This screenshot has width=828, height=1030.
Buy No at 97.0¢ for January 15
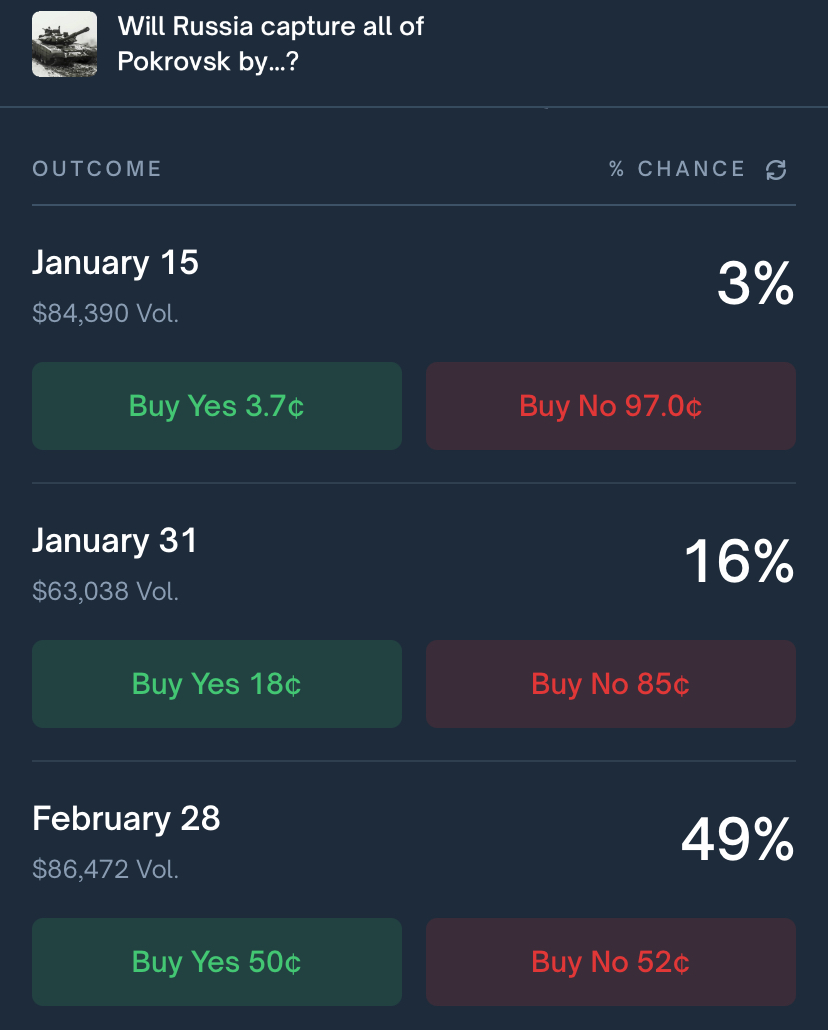(x=611, y=406)
